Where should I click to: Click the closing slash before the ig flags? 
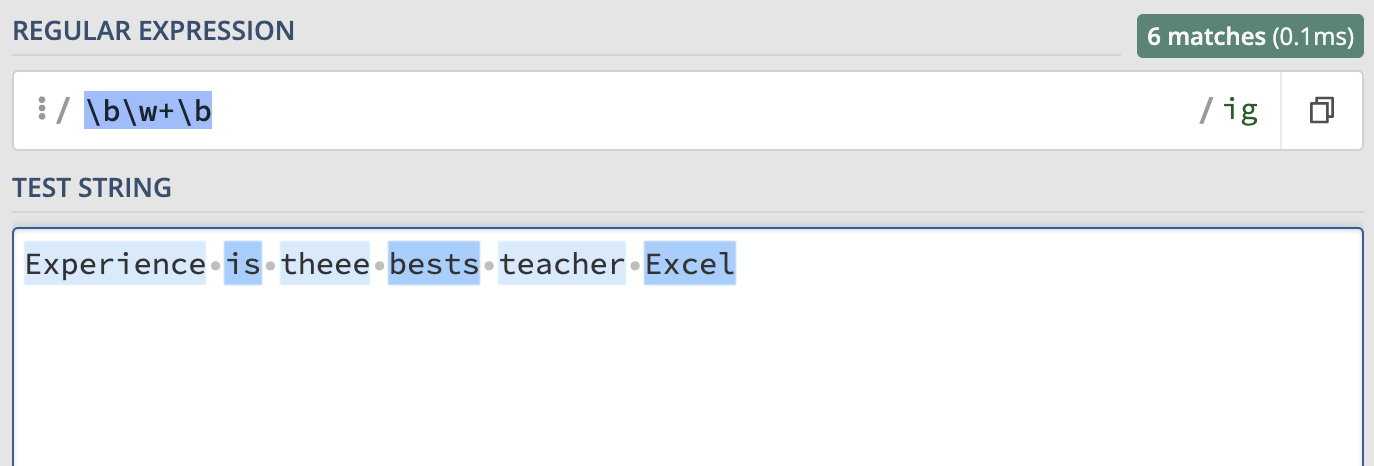(1206, 111)
